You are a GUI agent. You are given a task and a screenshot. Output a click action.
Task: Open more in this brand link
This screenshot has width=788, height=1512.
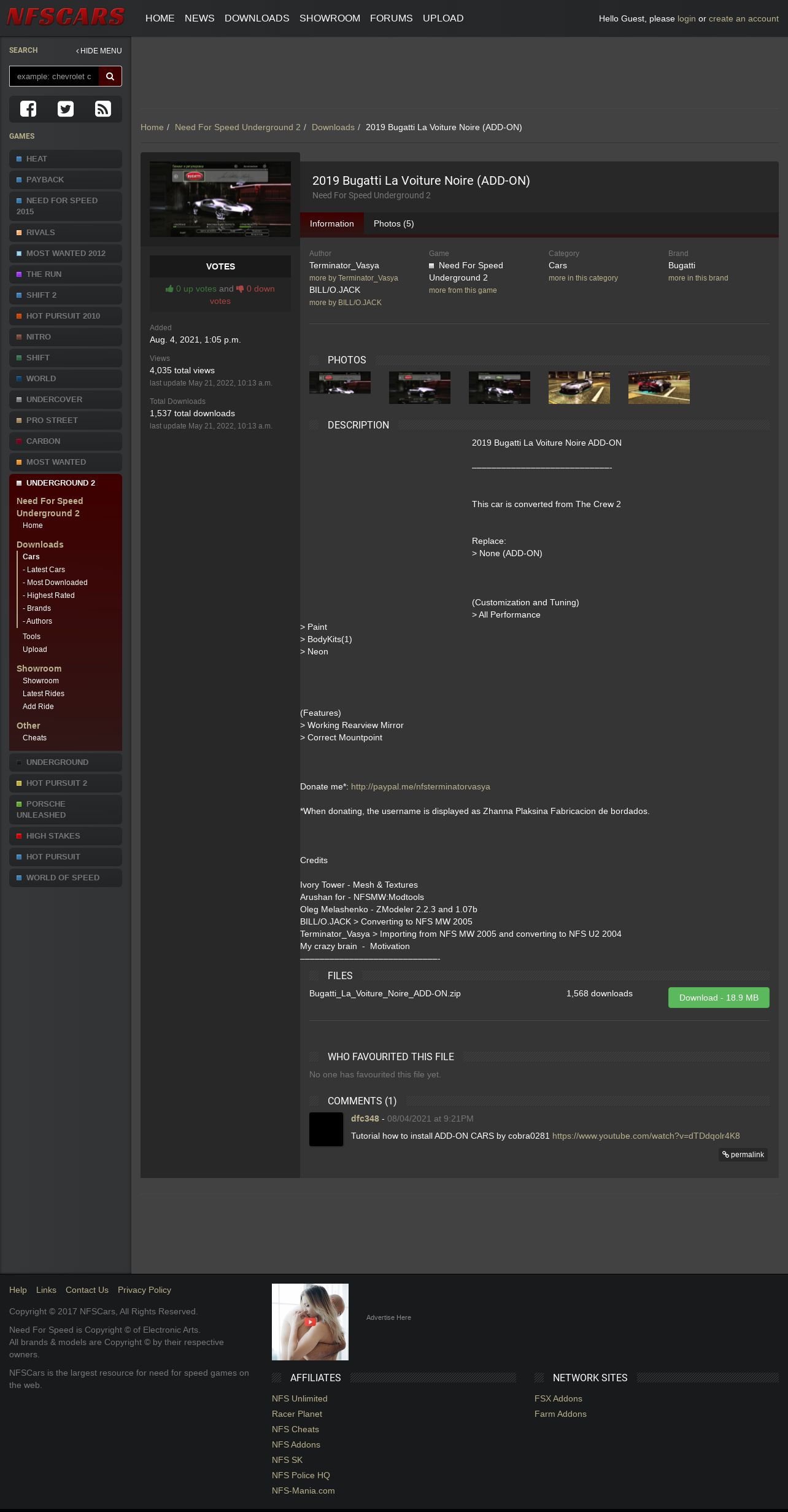point(698,278)
